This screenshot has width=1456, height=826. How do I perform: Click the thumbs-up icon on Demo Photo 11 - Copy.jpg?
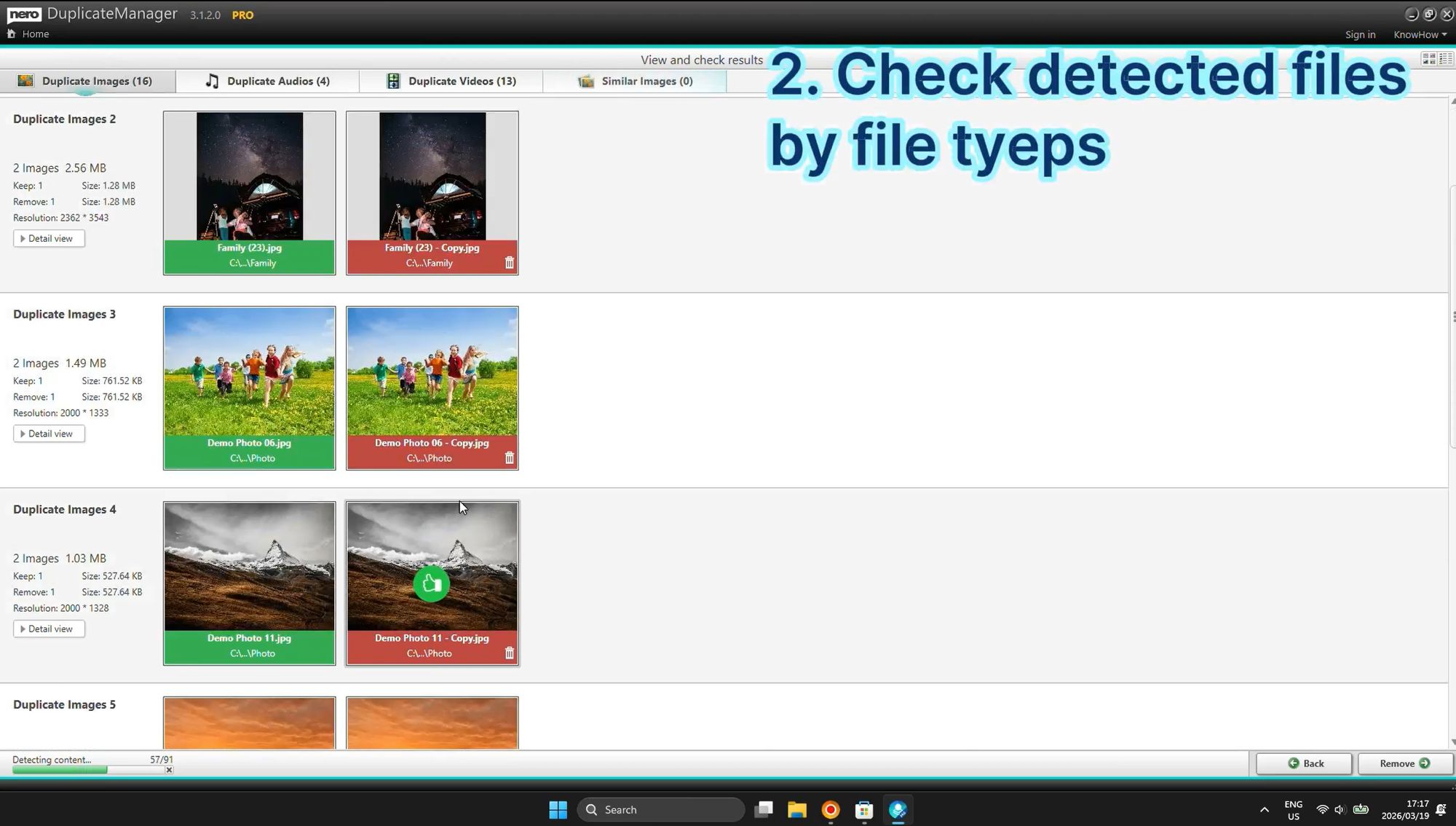click(x=432, y=583)
